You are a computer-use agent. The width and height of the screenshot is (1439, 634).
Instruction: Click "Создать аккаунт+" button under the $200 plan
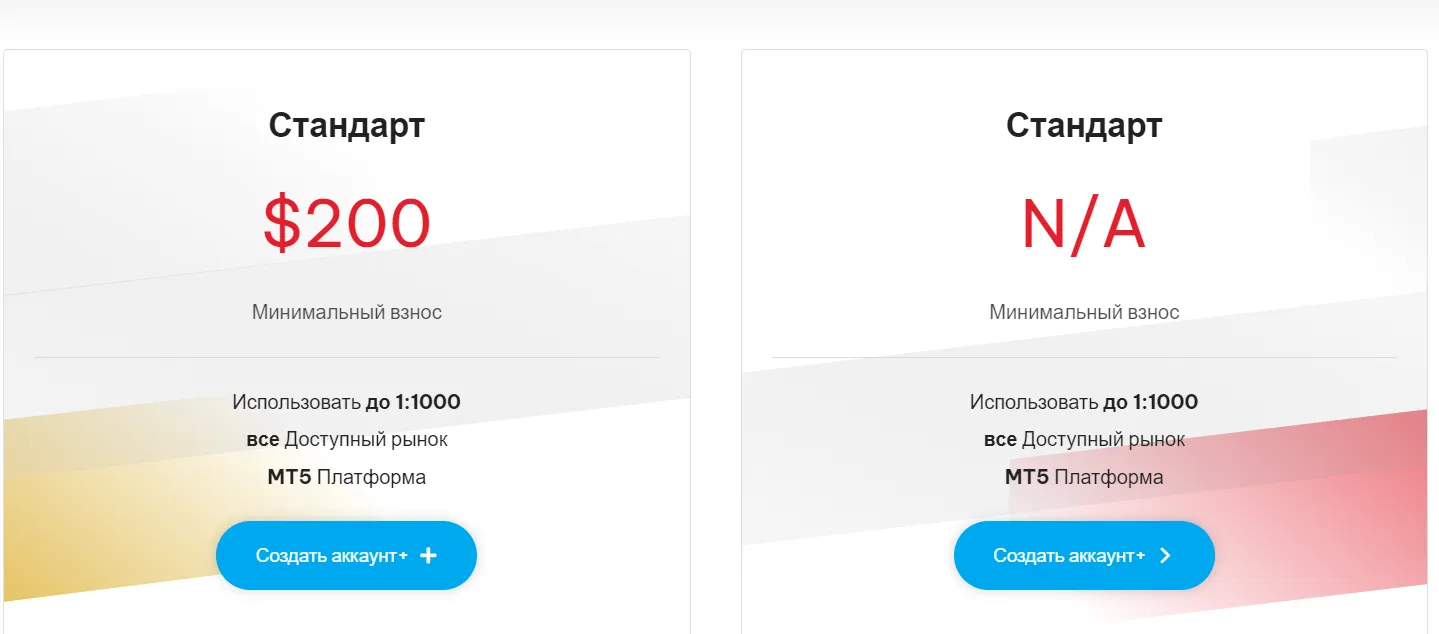pyautogui.click(x=346, y=555)
